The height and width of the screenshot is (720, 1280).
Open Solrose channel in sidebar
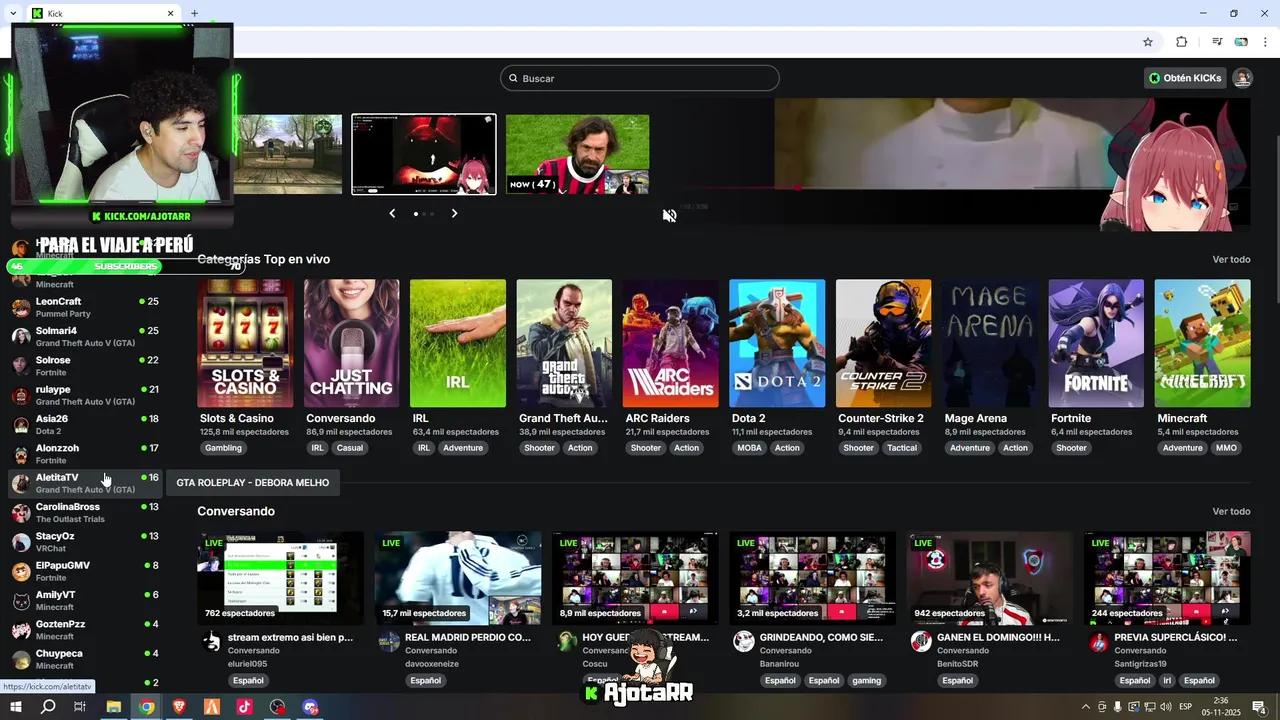pyautogui.click(x=85, y=366)
